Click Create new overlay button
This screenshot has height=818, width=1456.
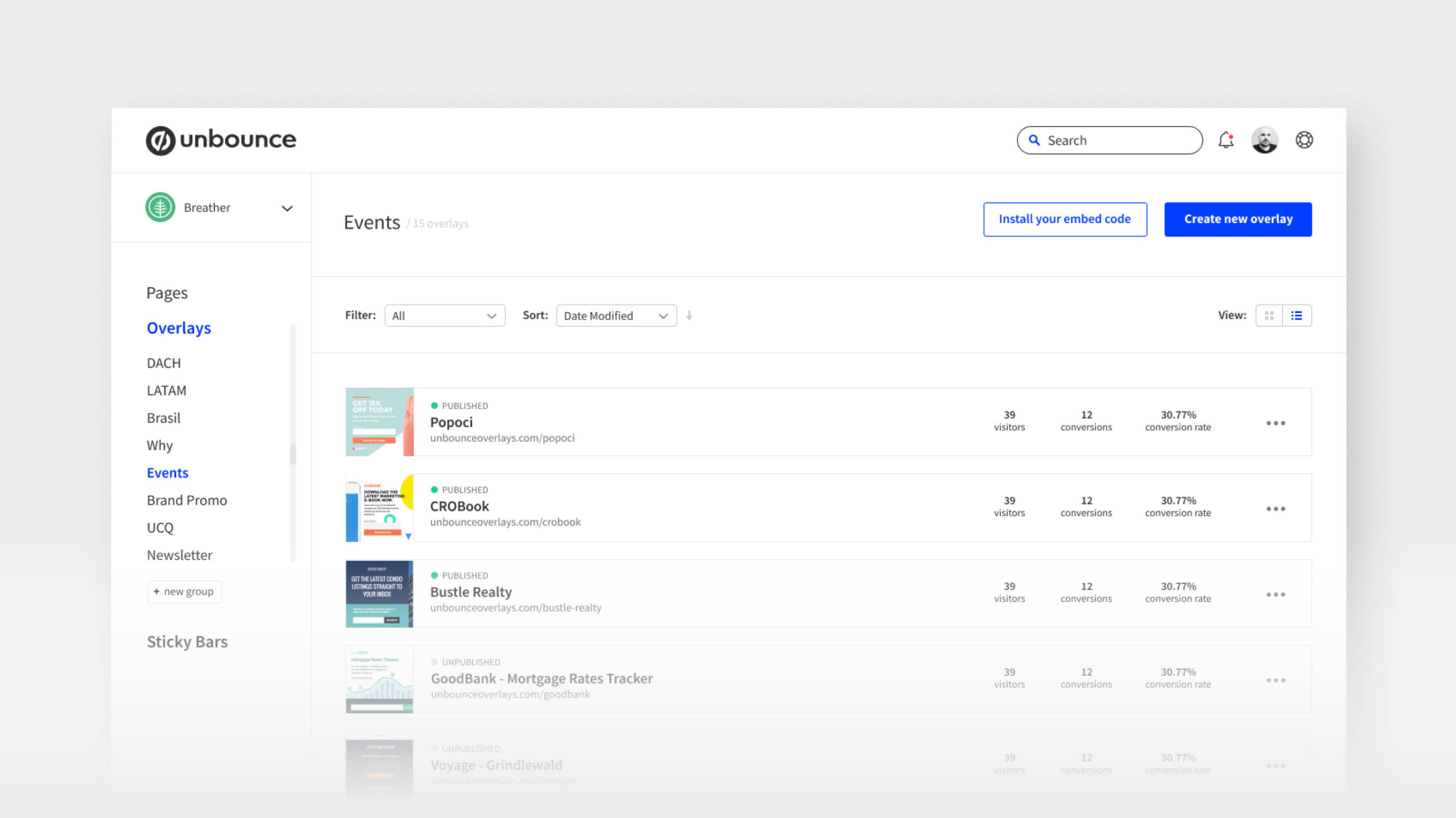pyautogui.click(x=1238, y=219)
